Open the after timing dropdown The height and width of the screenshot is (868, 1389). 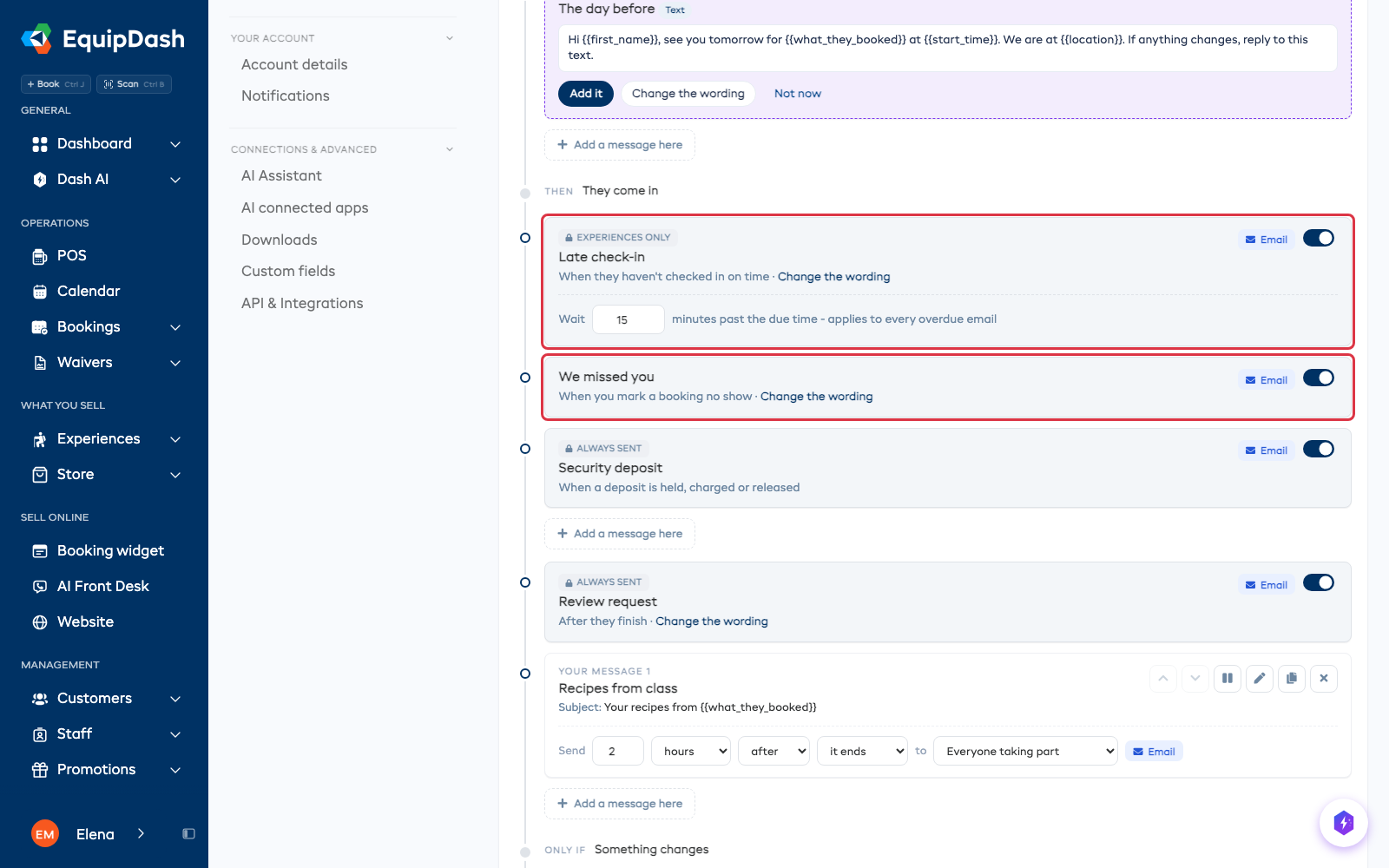click(x=774, y=752)
